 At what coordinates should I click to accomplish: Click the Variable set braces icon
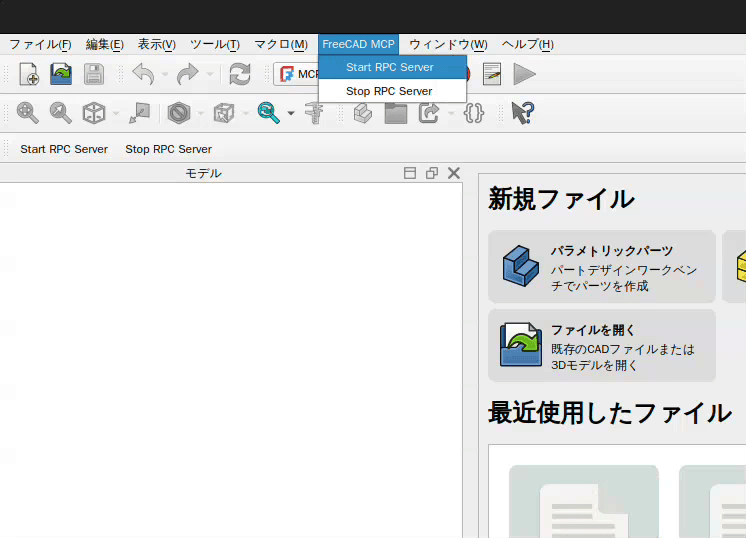point(474,113)
